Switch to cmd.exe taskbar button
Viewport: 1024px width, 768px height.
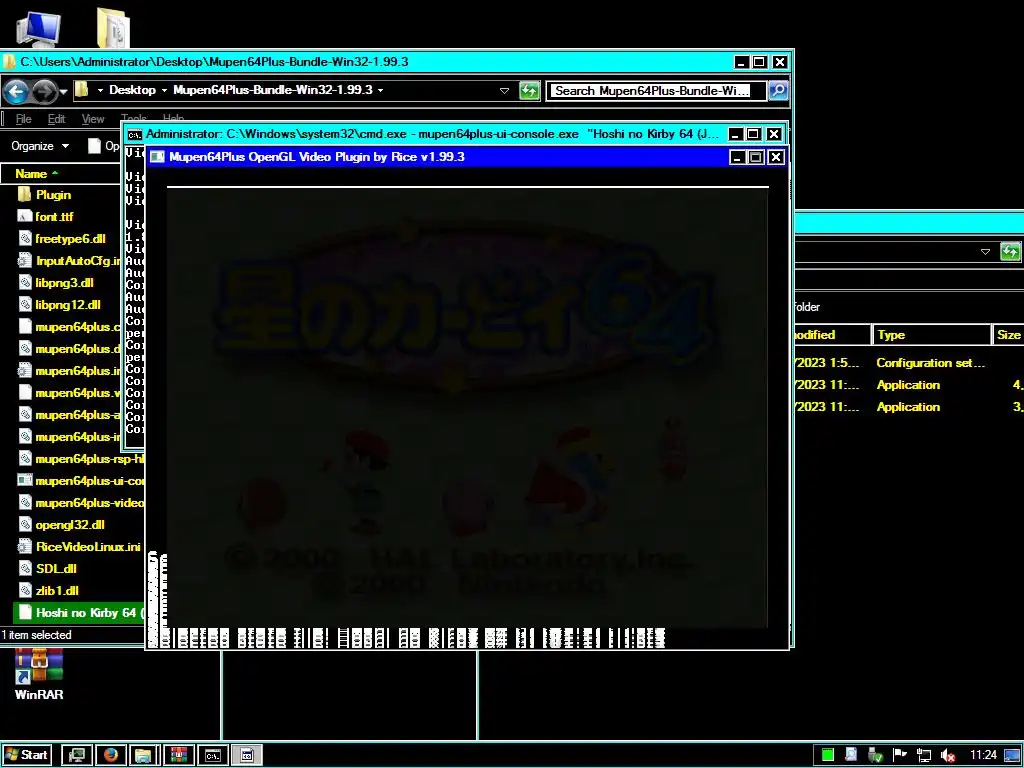pyautogui.click(x=213, y=755)
